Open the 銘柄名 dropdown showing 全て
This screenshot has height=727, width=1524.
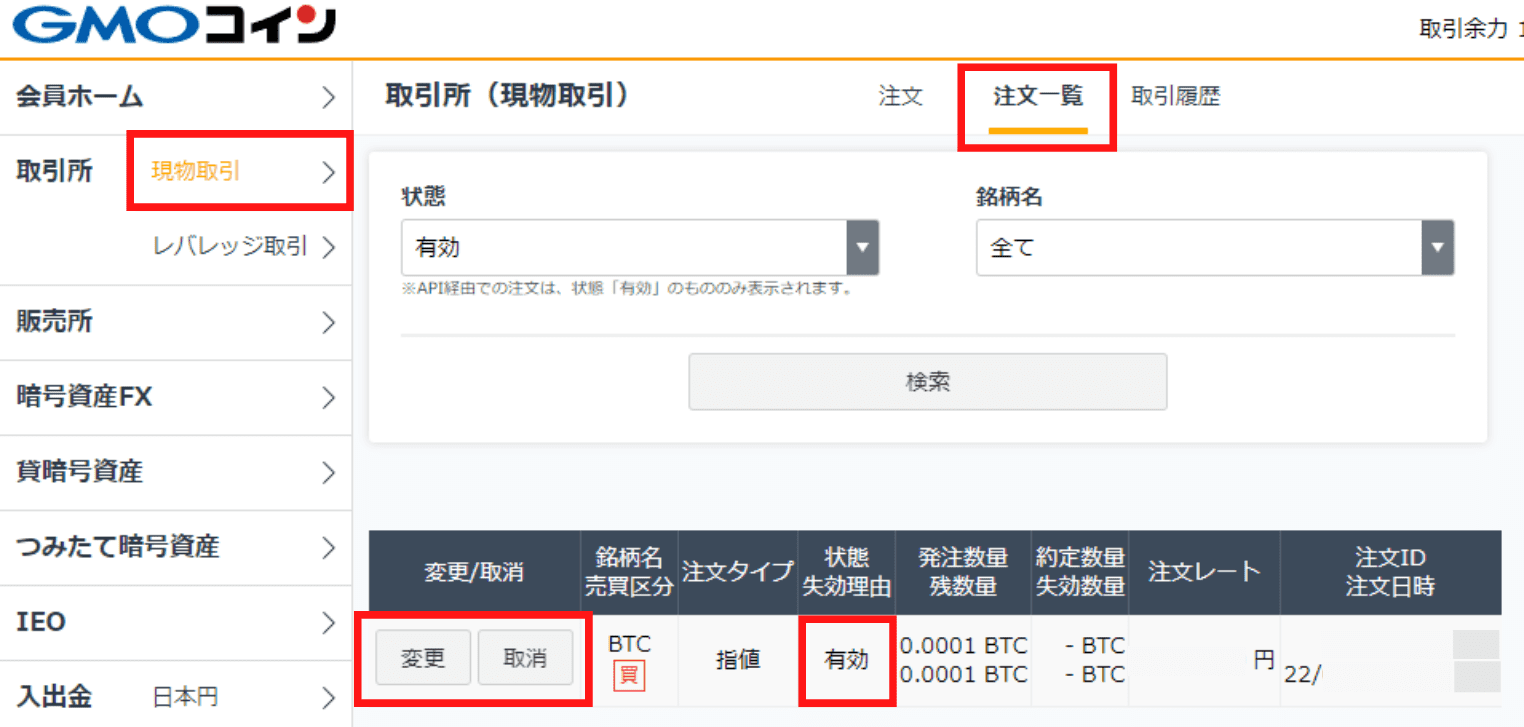coord(1215,247)
